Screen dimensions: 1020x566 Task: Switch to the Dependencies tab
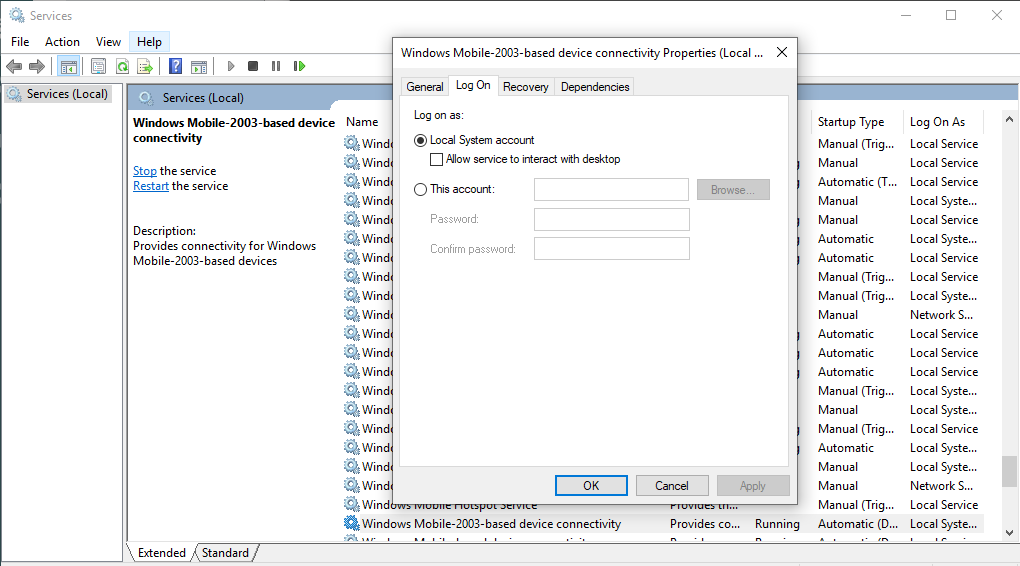[595, 87]
